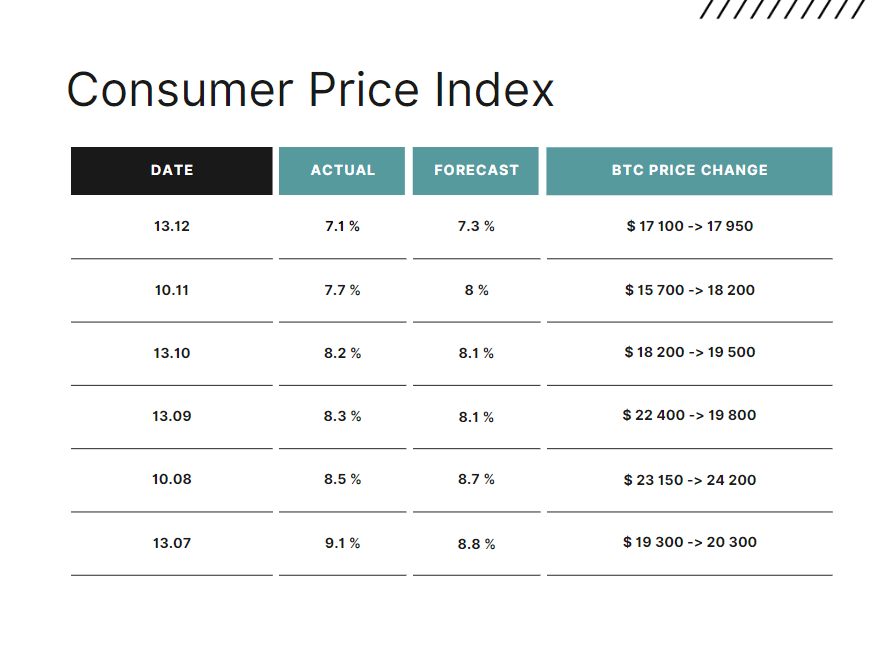Click the 9.1 % actual value
This screenshot has width=873, height=655.
pos(342,543)
